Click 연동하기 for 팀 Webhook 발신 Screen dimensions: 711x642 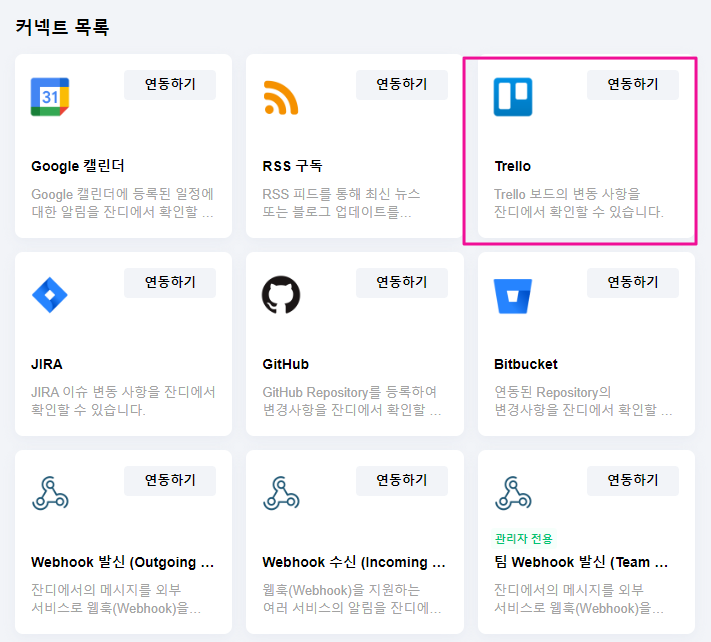(633, 480)
